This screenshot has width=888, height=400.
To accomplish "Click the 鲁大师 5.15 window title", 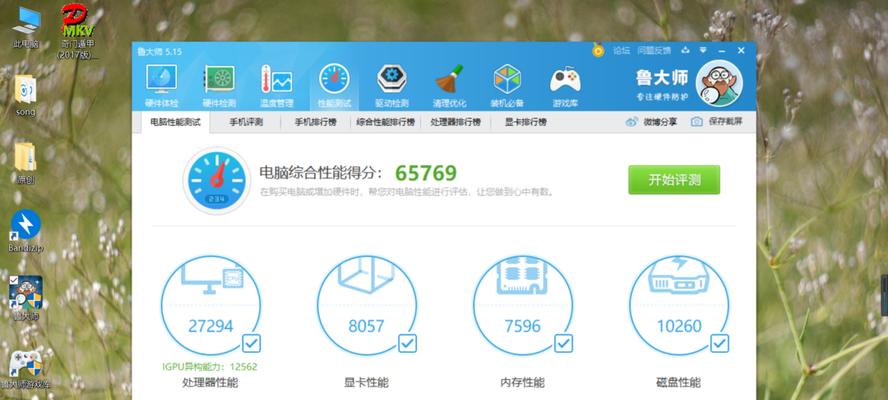I will click(159, 52).
